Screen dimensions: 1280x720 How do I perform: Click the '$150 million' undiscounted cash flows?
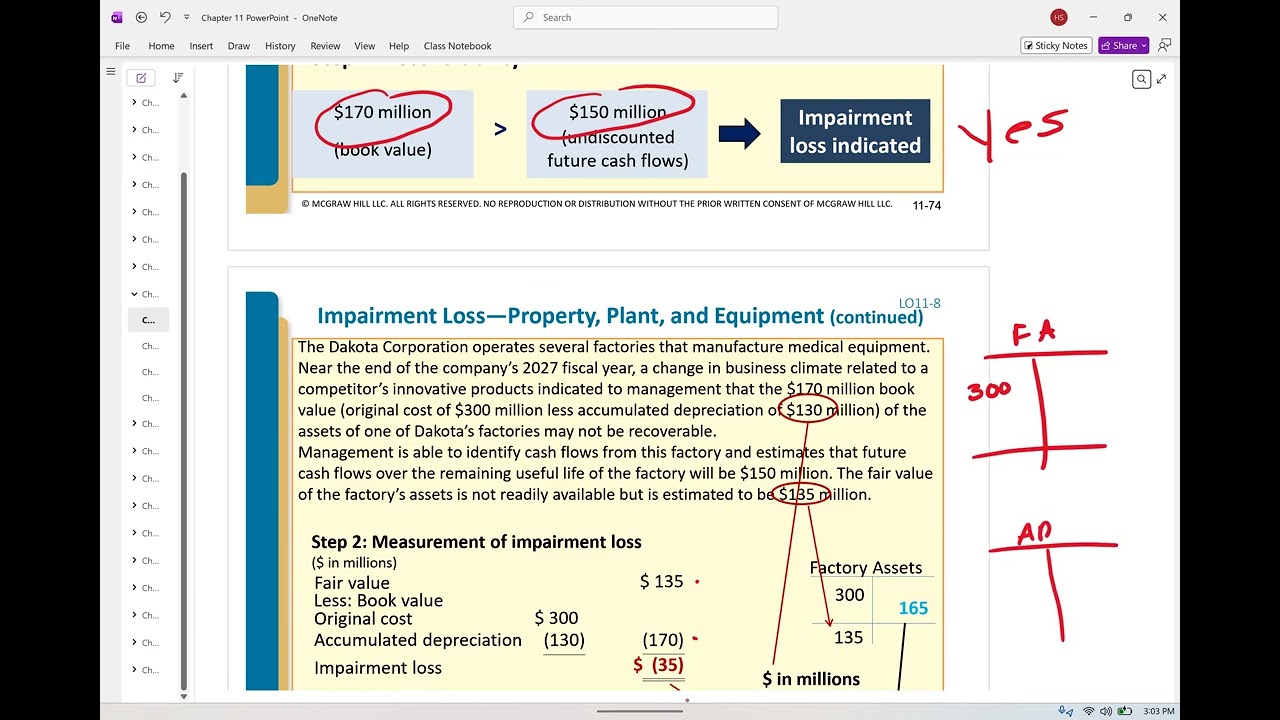pos(617,112)
